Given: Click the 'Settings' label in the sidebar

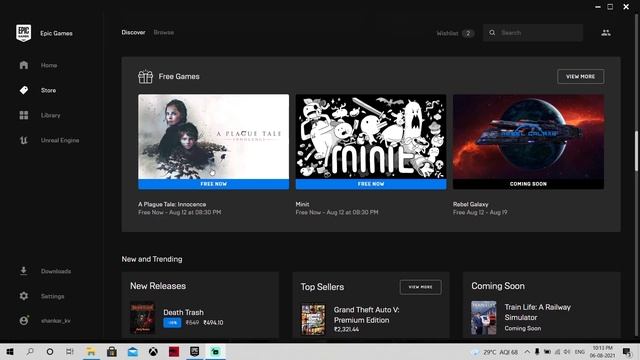Looking at the screenshot, I should coord(52,296).
